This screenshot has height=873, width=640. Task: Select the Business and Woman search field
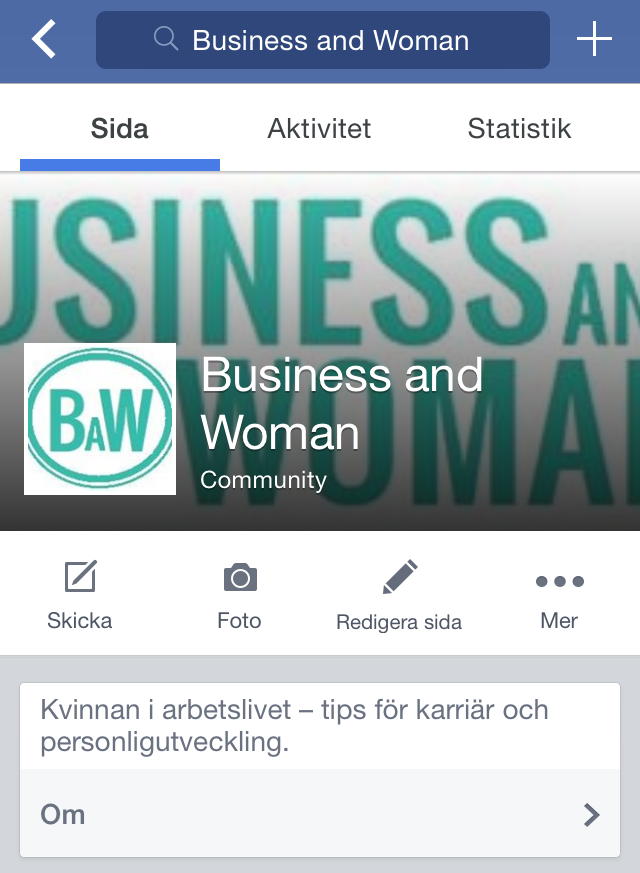323,40
